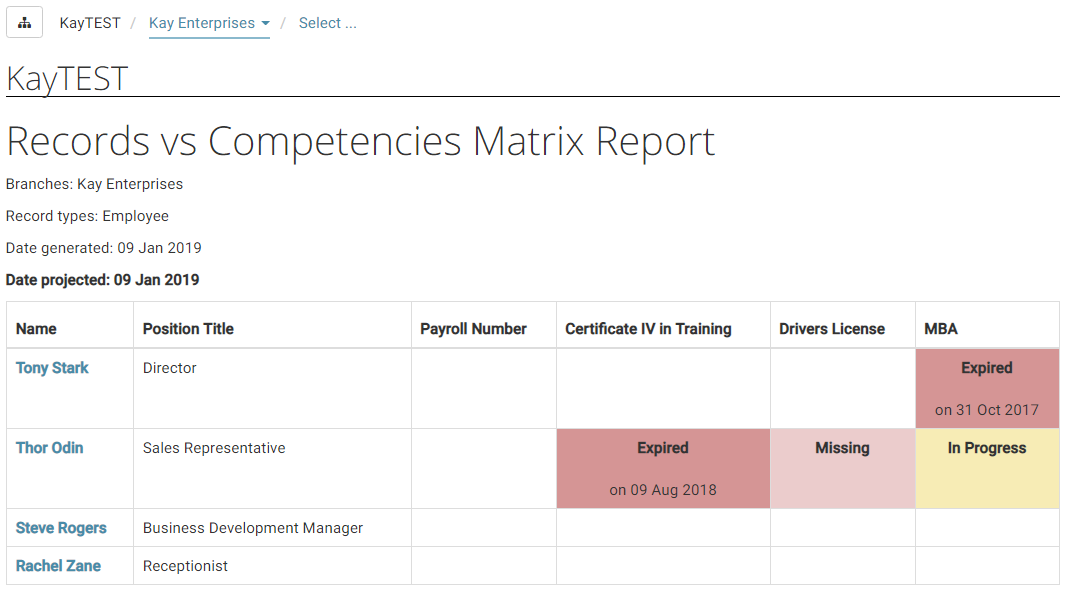1068x596 pixels.
Task: Click the KayTEST breadcrumb item
Action: pos(90,23)
